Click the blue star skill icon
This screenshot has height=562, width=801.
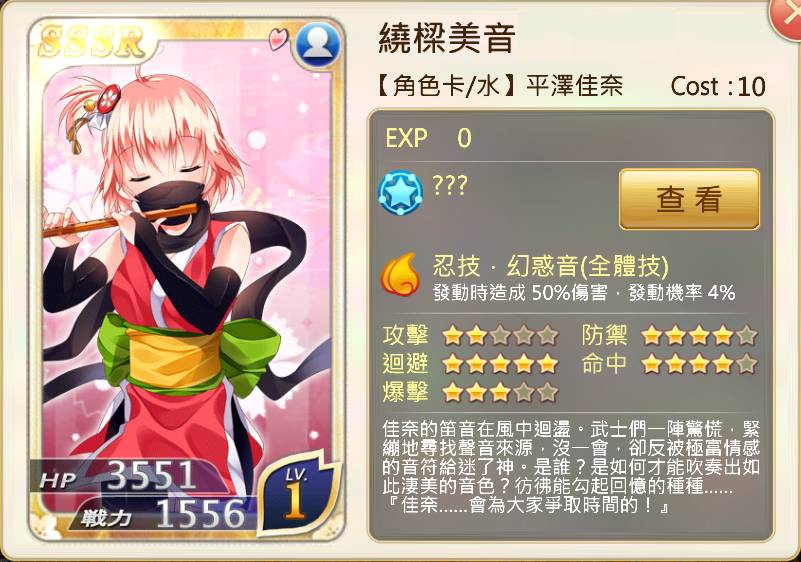click(x=400, y=193)
